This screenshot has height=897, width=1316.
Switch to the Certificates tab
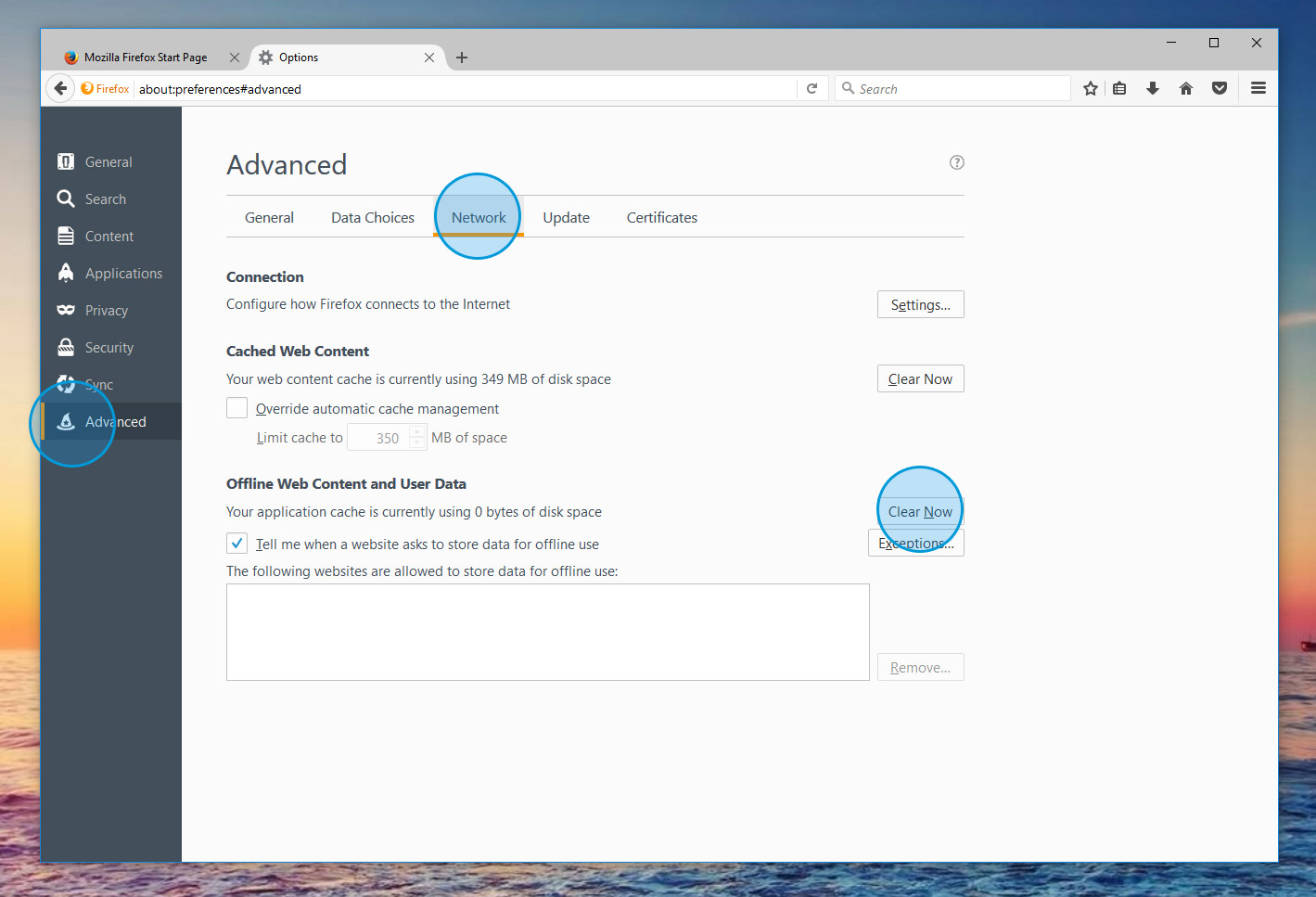(661, 218)
